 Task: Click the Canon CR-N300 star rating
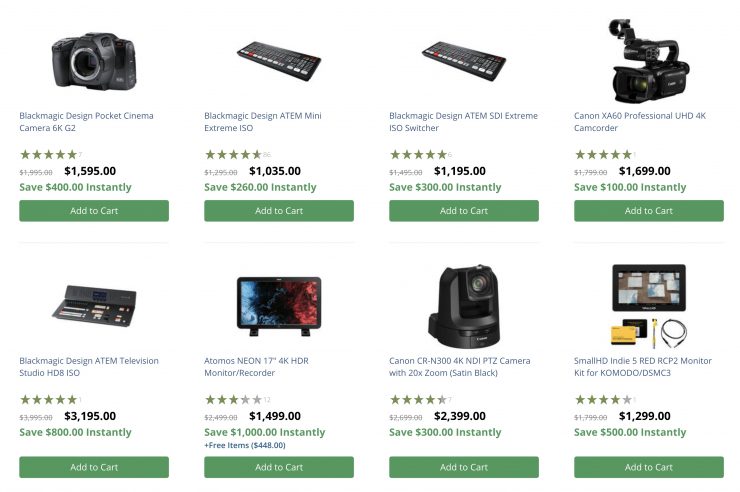click(x=417, y=400)
